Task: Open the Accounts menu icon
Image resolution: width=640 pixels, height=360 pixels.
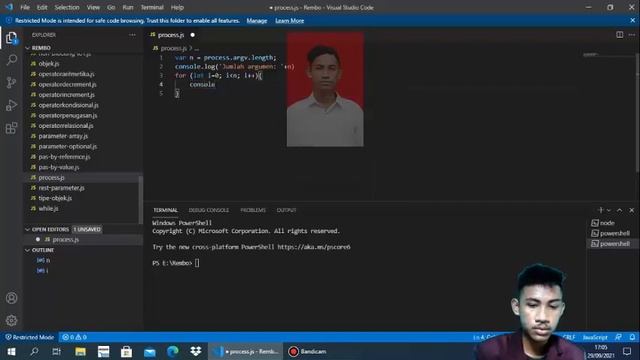Action: (x=11, y=298)
